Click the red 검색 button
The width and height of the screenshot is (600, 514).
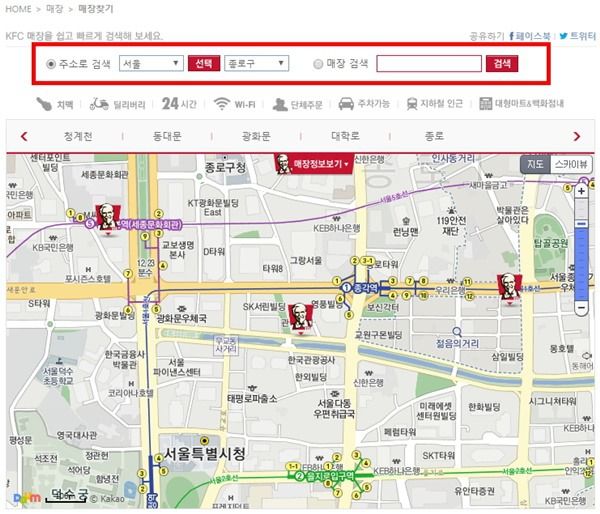pos(502,64)
